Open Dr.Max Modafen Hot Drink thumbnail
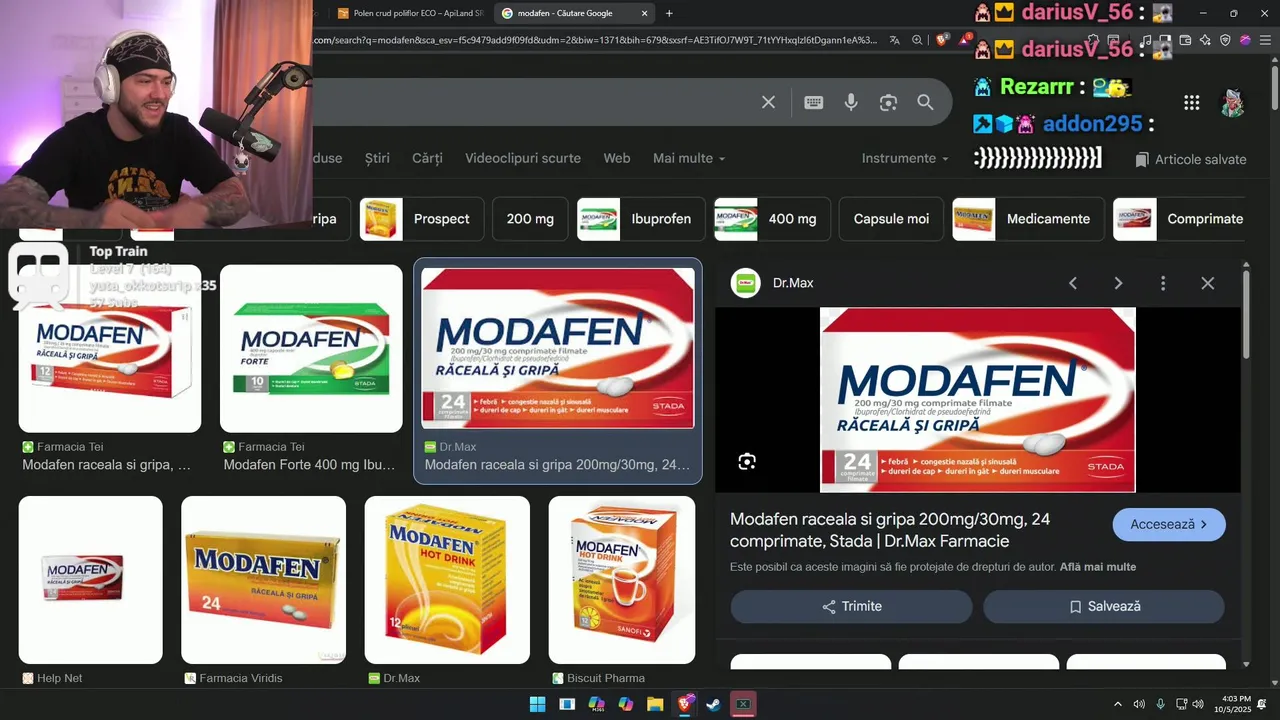This screenshot has width=1280, height=720. point(447,580)
